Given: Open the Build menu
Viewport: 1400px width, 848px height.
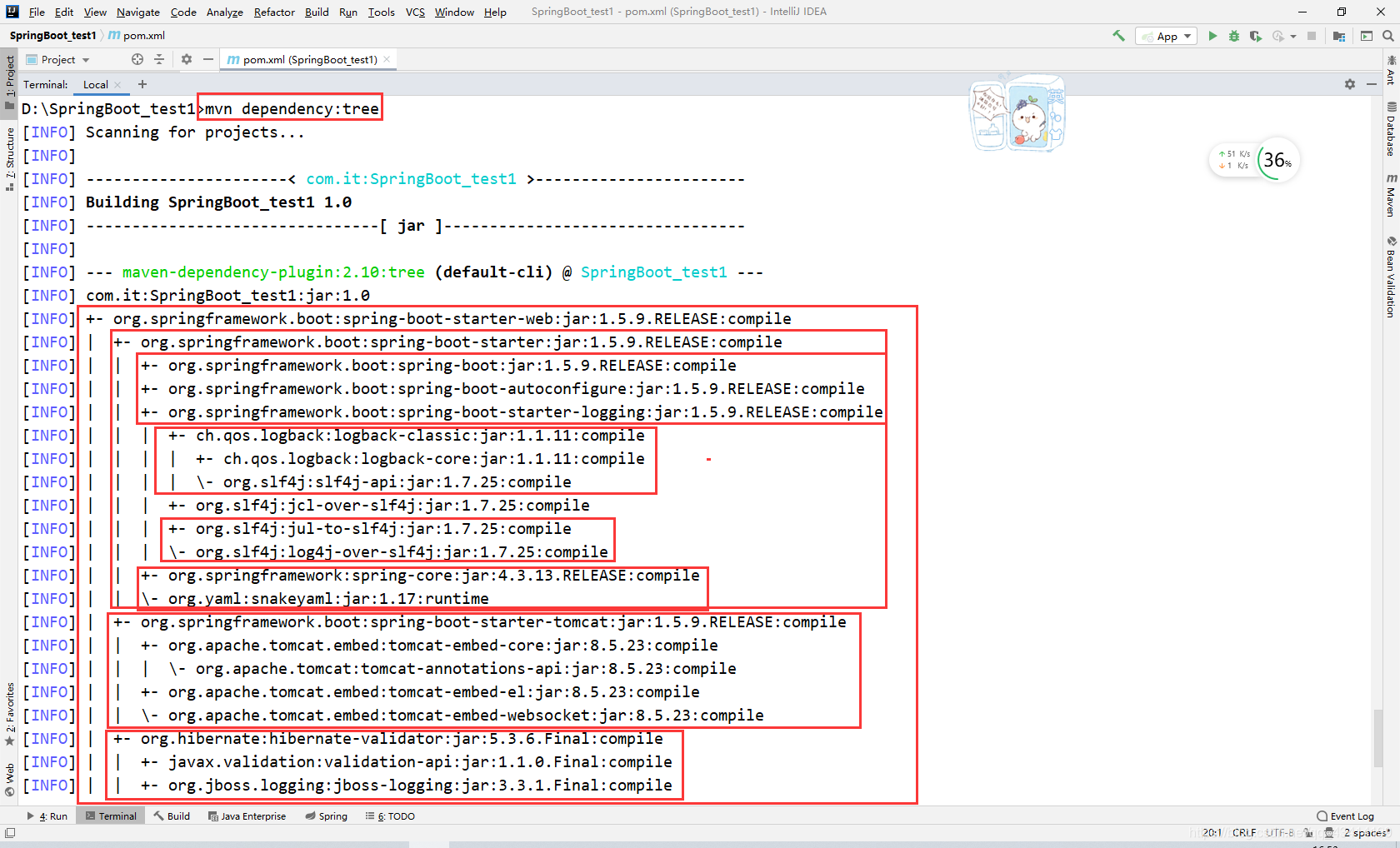Looking at the screenshot, I should 317,12.
